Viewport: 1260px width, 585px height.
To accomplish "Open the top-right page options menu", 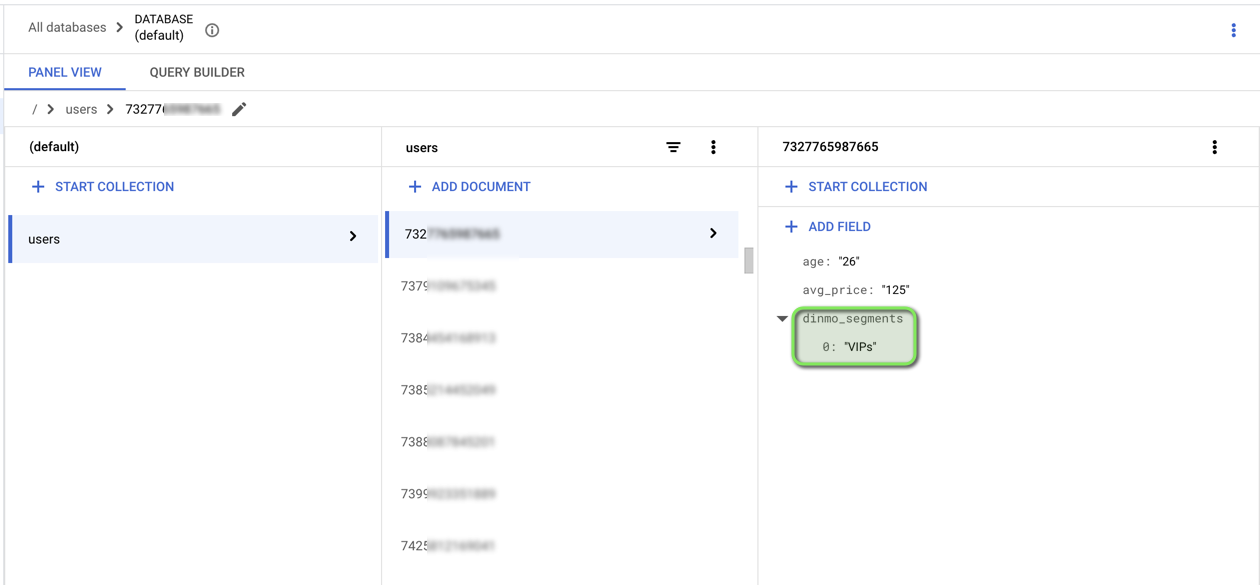I will coord(1233,30).
